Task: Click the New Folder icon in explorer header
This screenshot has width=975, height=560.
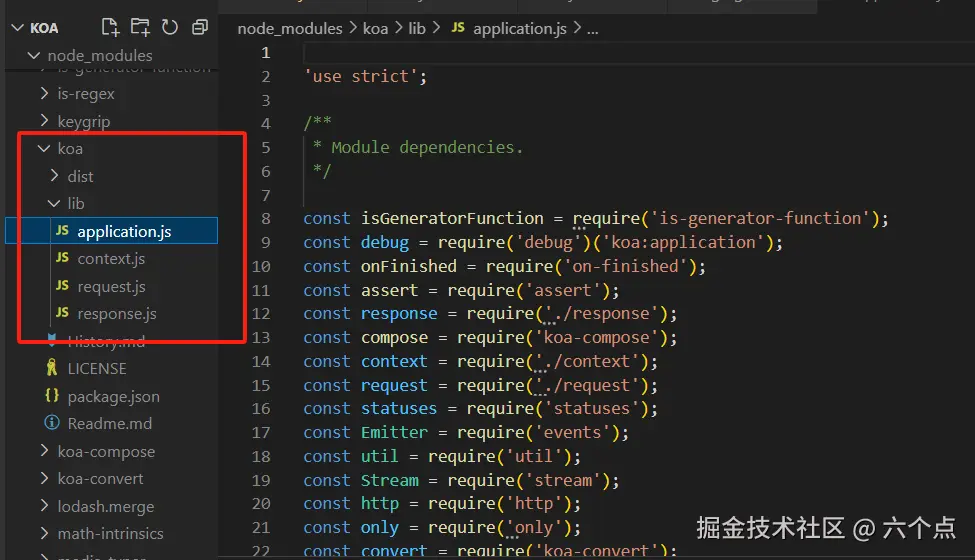Action: click(140, 27)
